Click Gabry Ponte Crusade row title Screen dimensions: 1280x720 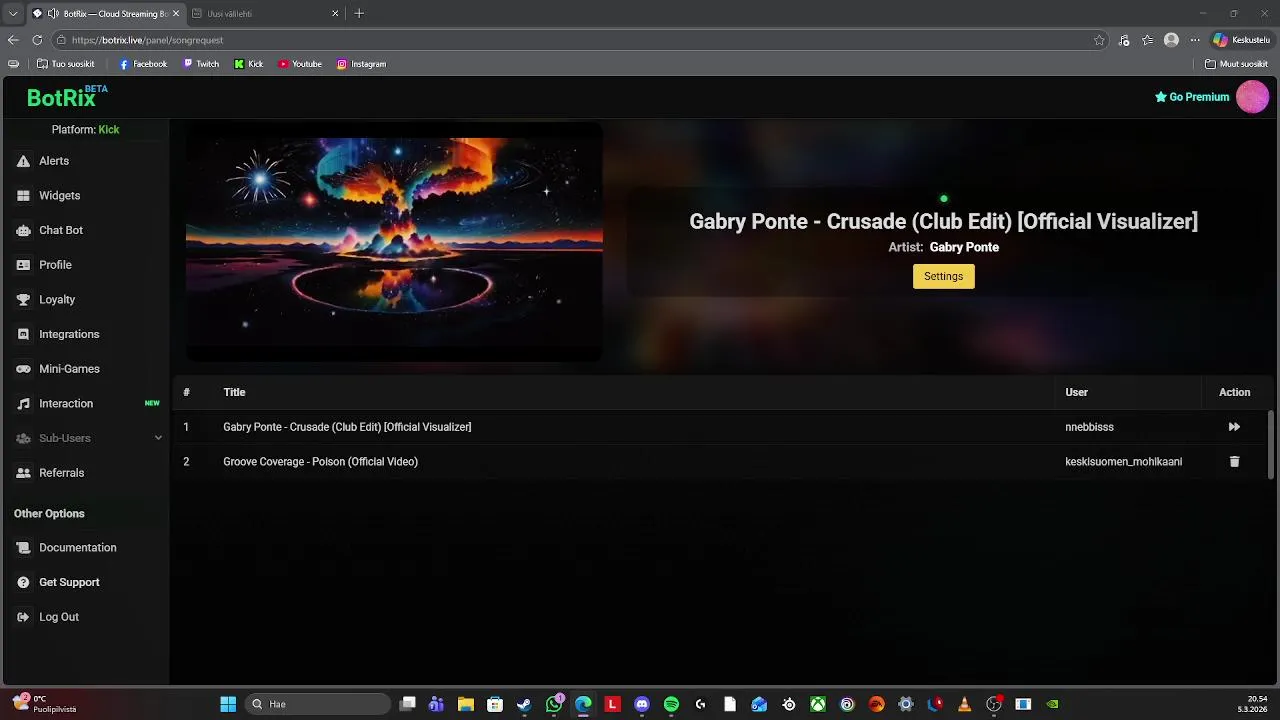(347, 427)
